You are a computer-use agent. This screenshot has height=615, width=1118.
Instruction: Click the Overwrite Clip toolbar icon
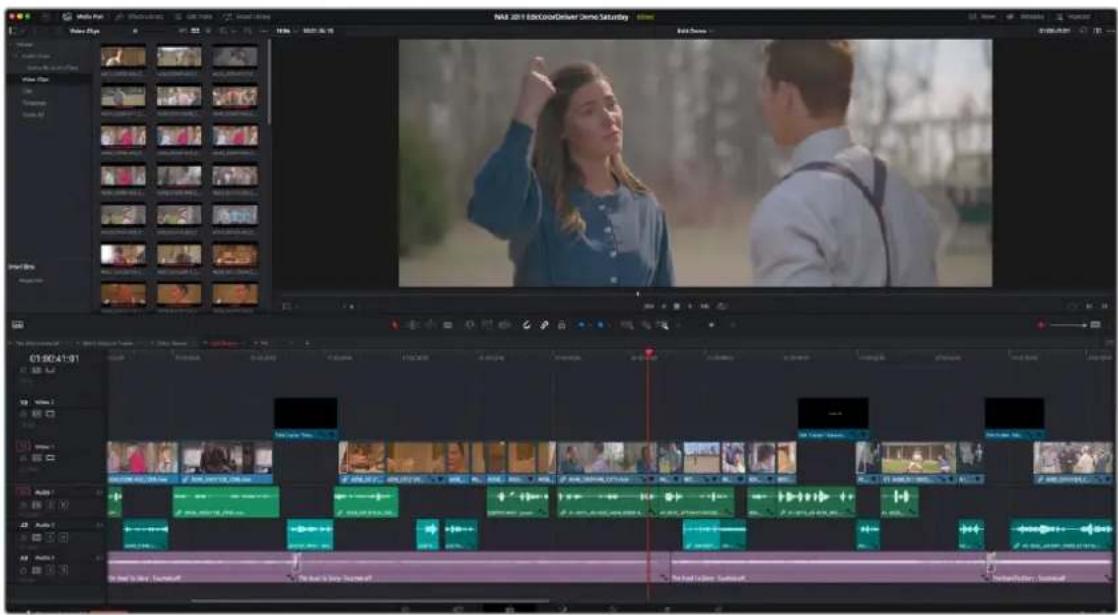click(487, 325)
